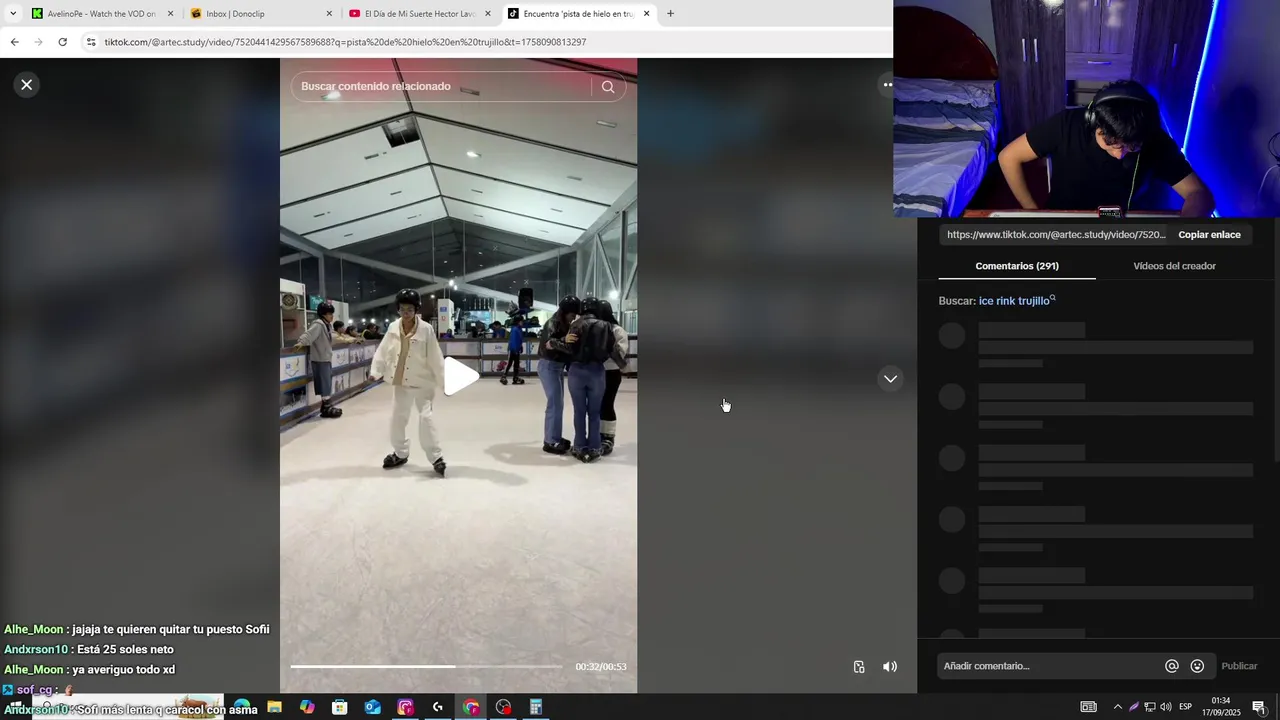Open network settings tray icon
Screen dimensions: 1280x720
1150,707
